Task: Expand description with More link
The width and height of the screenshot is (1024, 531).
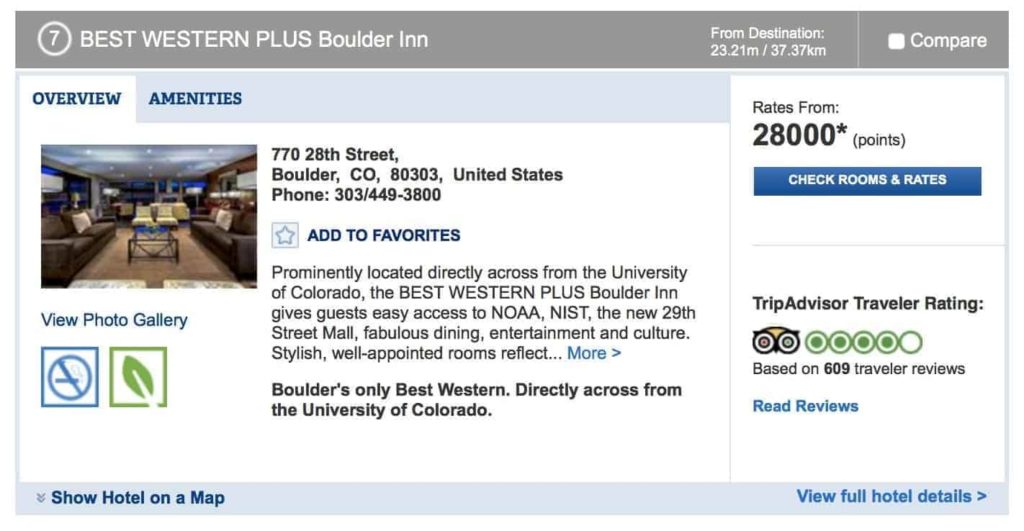Action: (x=594, y=353)
